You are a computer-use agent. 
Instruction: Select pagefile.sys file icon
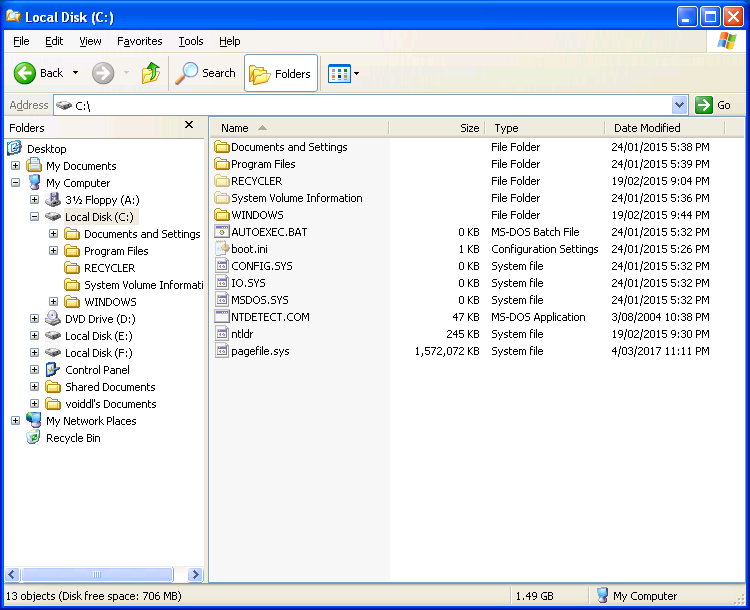pyautogui.click(x=222, y=351)
